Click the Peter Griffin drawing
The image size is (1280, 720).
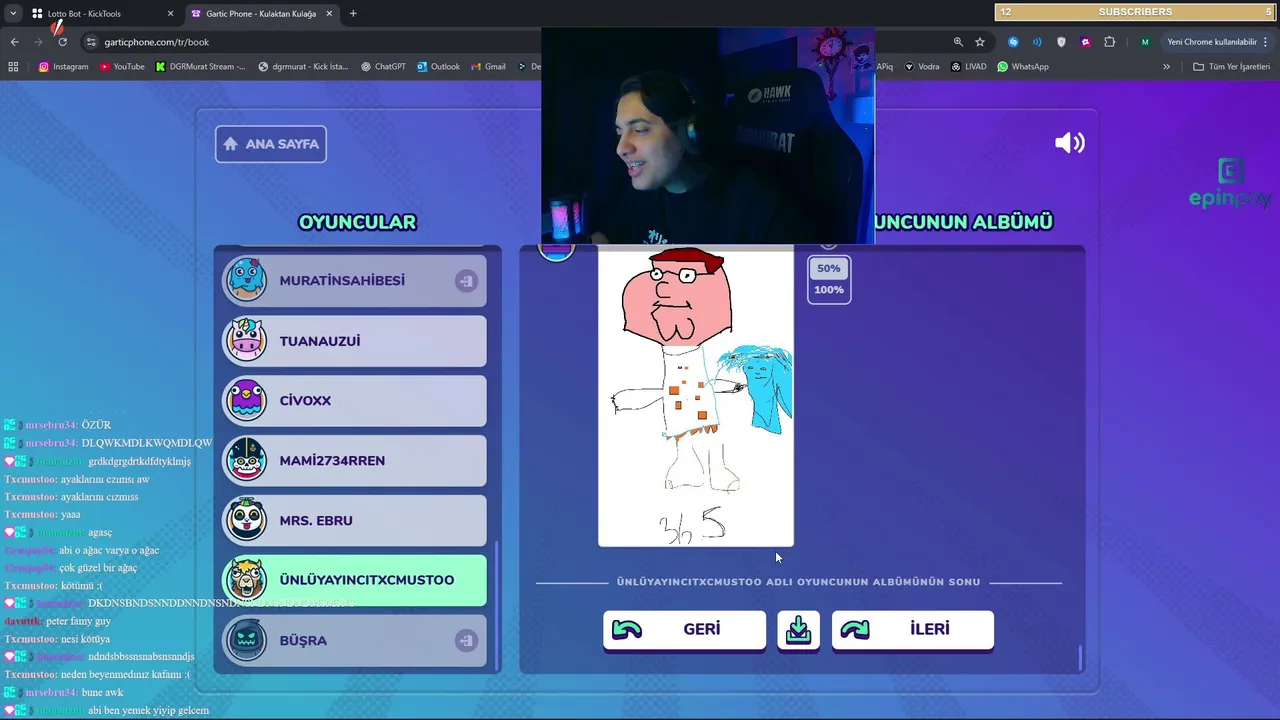point(696,397)
